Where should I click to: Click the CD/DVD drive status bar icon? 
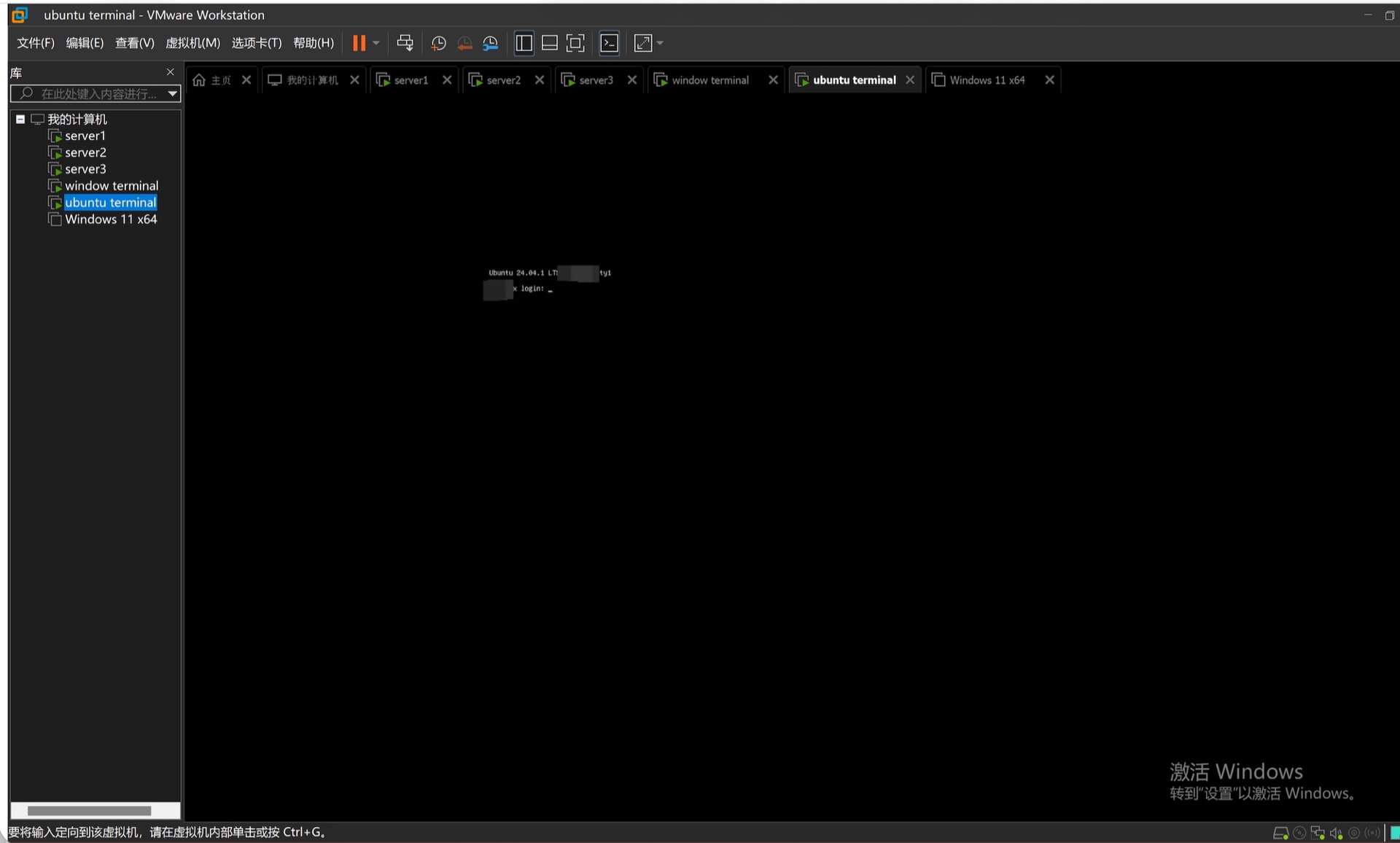(x=1299, y=833)
